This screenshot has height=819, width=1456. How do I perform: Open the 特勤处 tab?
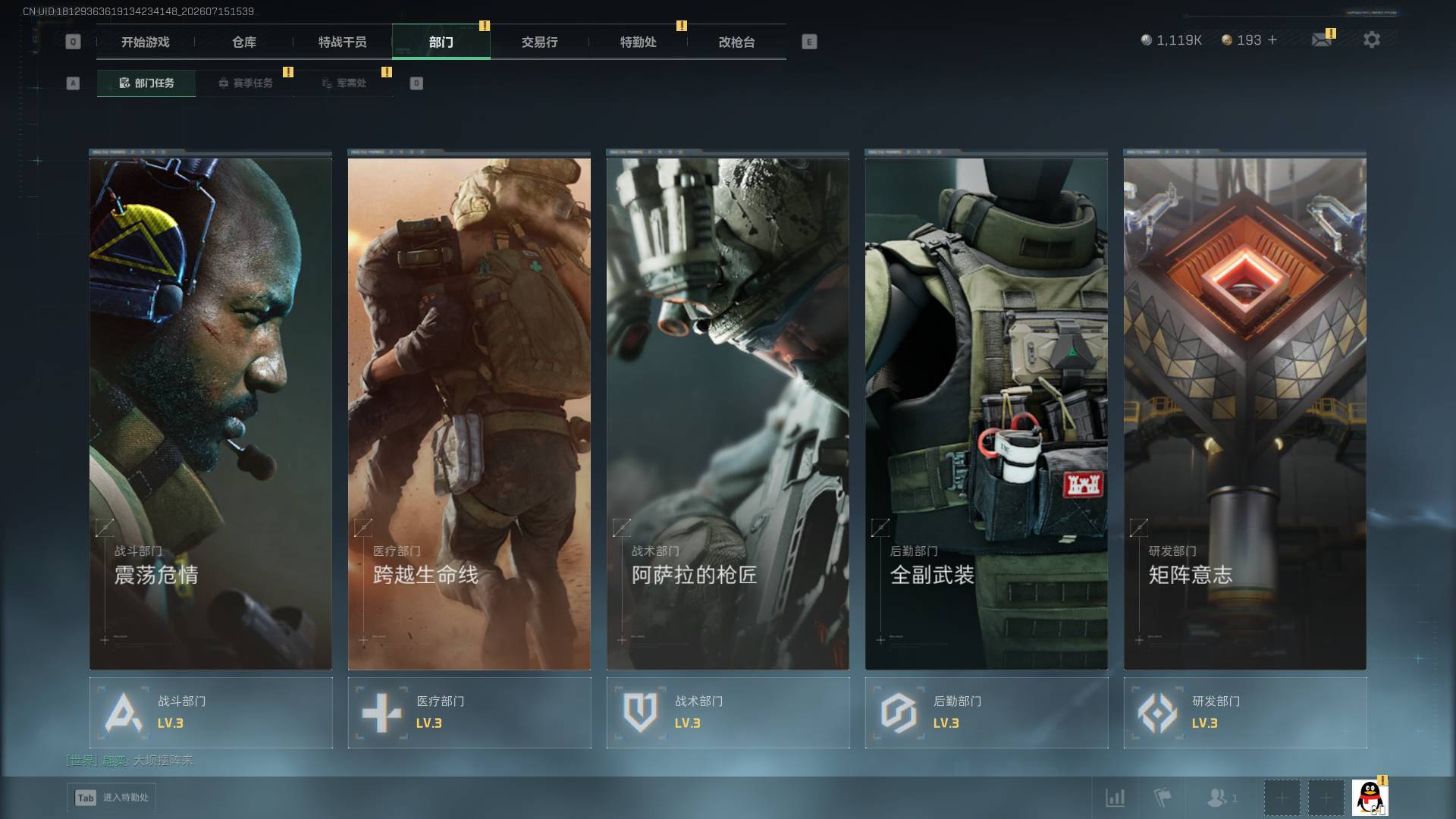(639, 42)
